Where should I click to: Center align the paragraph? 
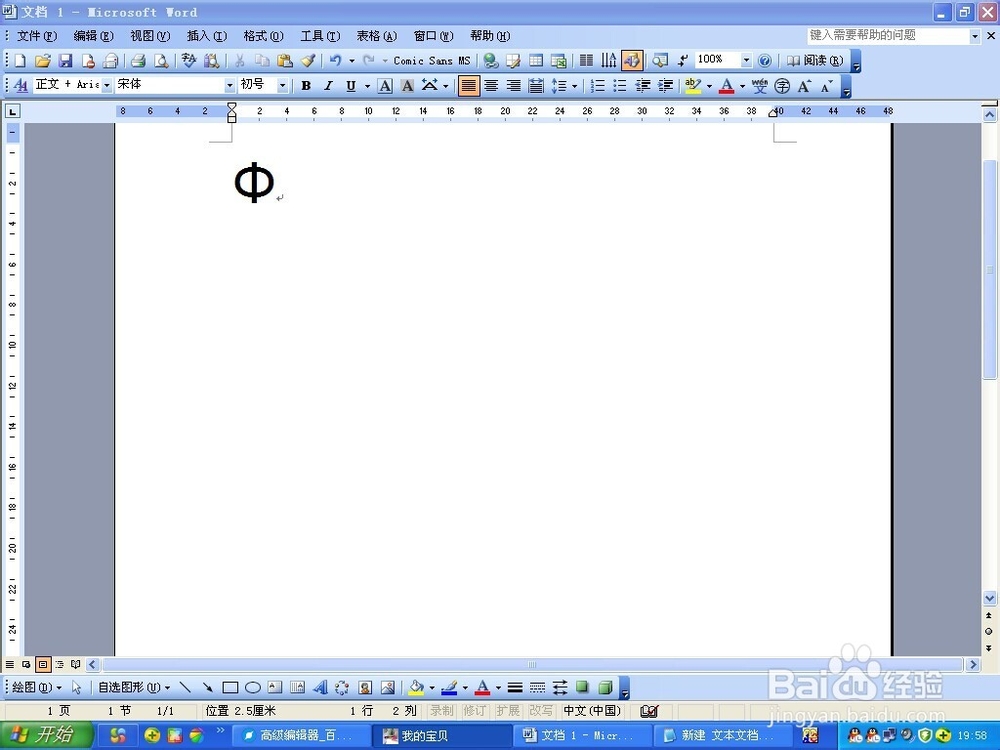click(491, 85)
